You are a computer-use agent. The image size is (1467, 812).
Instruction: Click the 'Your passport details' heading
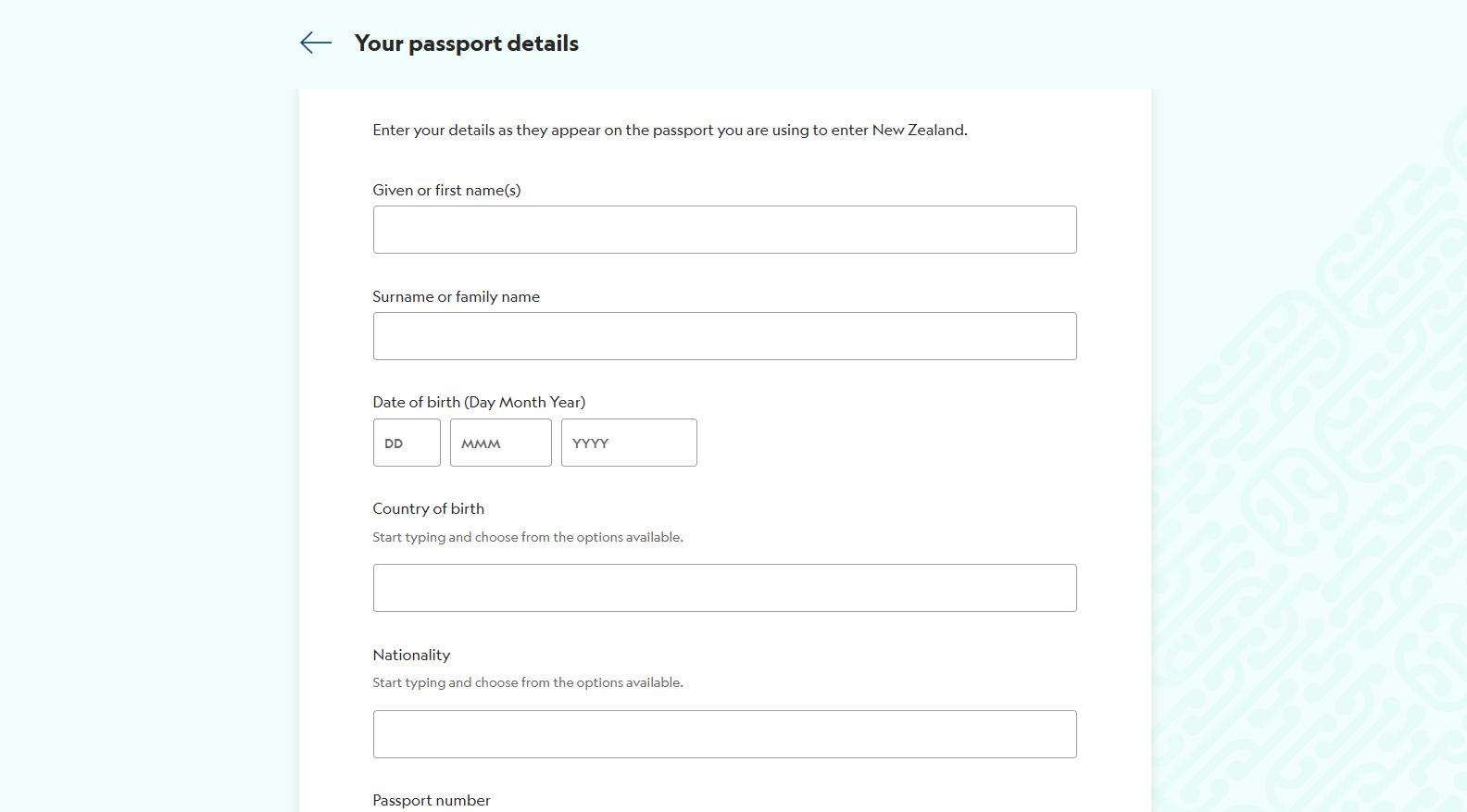pyautogui.click(x=467, y=44)
